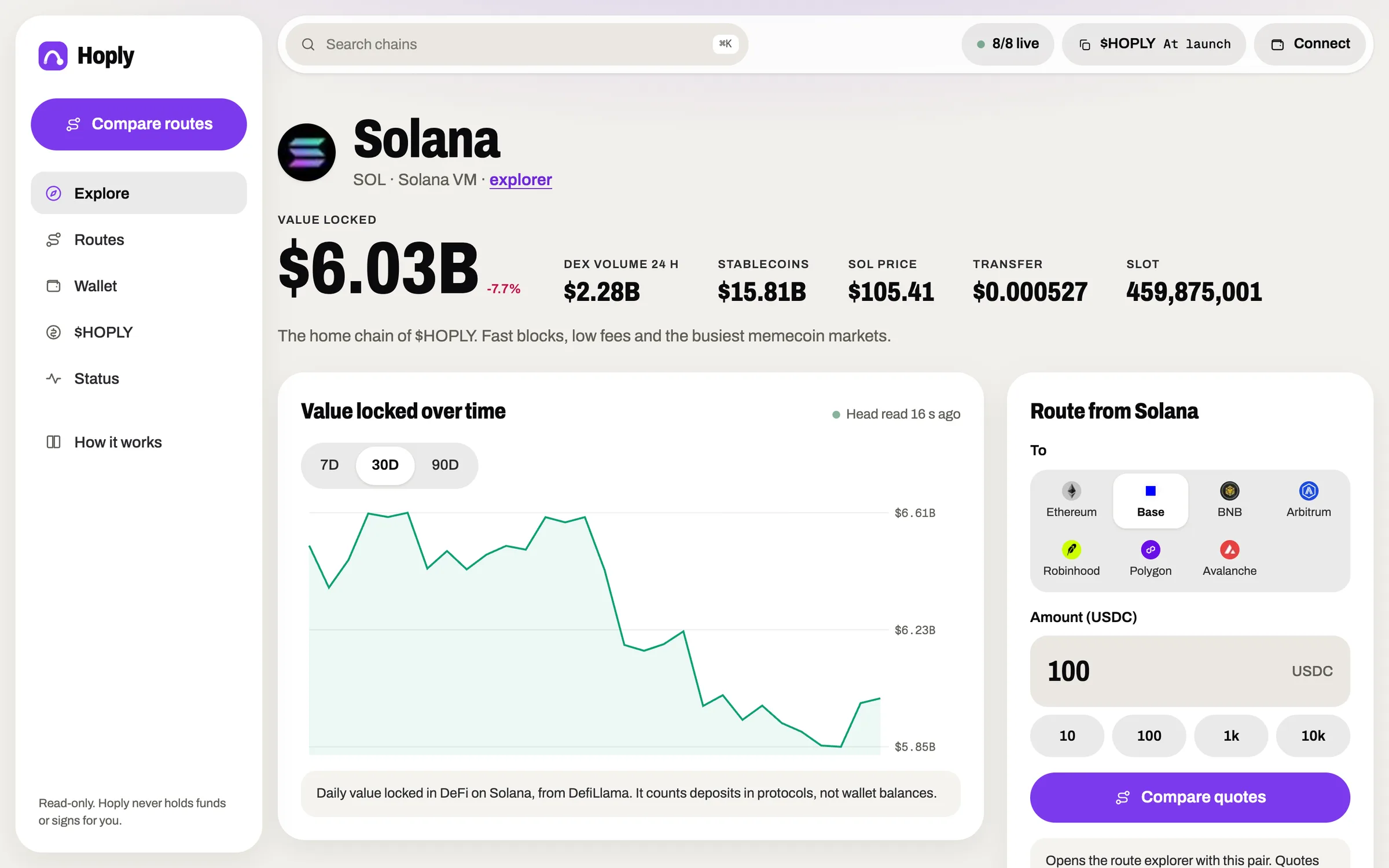Set amount preset to 1k
1389x868 pixels.
[1231, 736]
